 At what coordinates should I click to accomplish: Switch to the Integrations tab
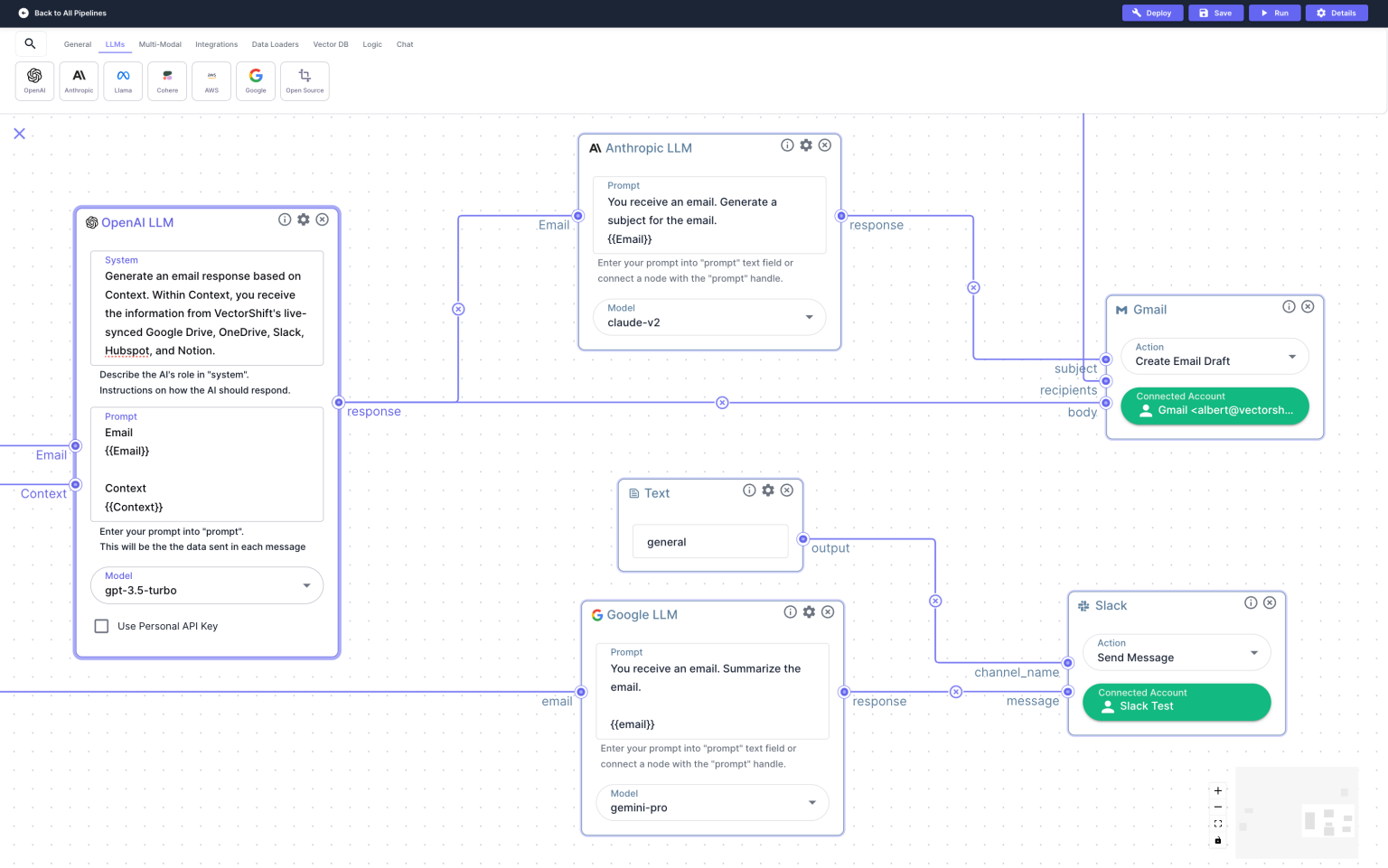click(x=216, y=44)
